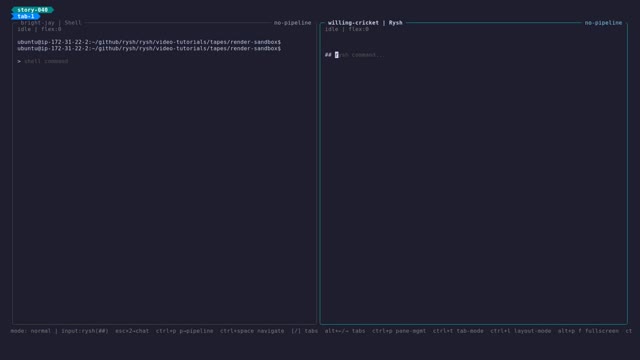Click the 'ctrl+t tab-mode' hint
This screenshot has height=360, width=640.
click(458, 331)
